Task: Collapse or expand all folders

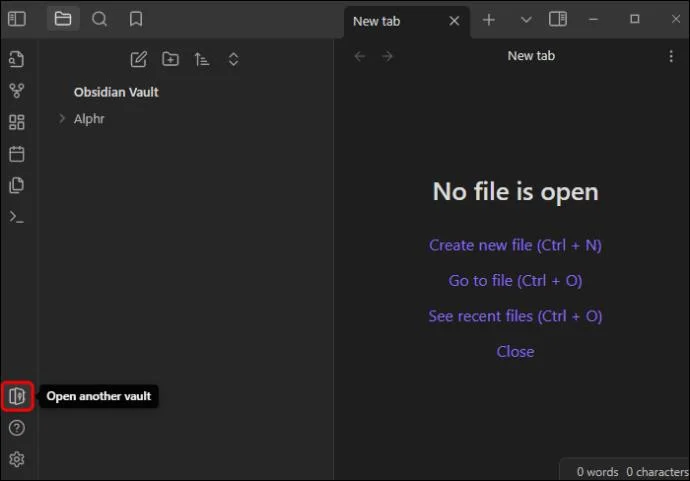Action: tap(234, 59)
